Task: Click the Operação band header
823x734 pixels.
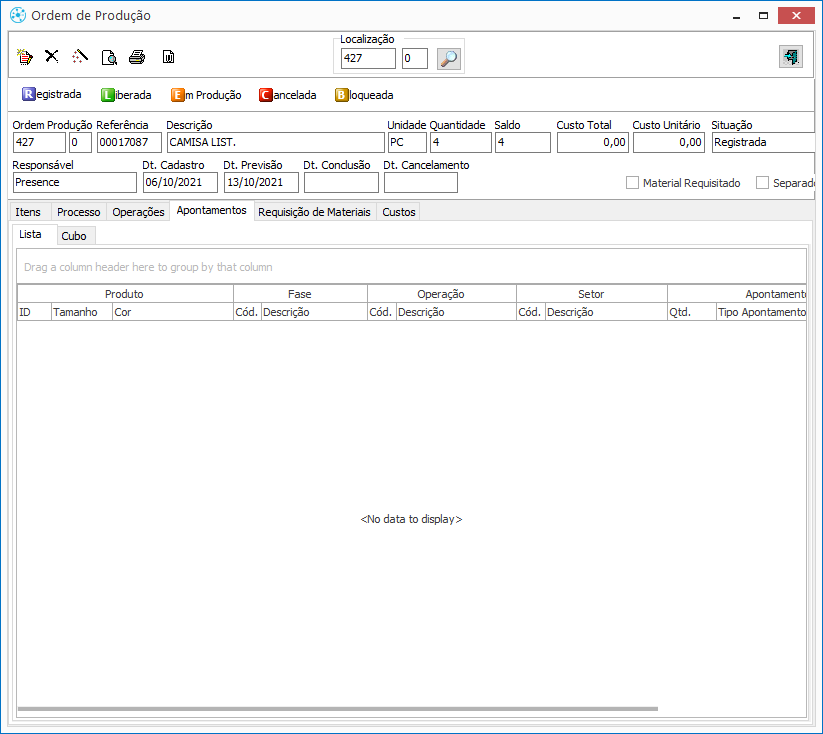Action: pos(441,294)
